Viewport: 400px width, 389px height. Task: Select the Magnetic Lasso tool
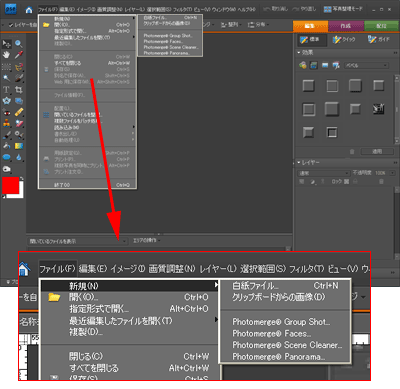(19, 67)
